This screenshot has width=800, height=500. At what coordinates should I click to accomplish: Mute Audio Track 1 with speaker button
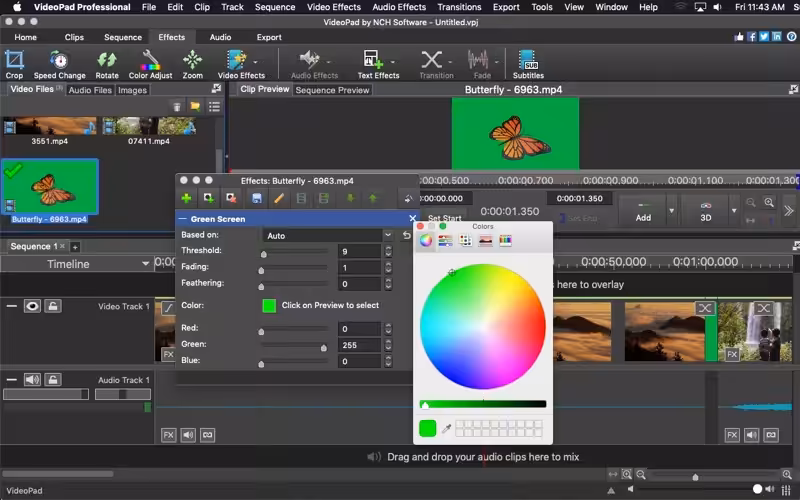click(32, 380)
